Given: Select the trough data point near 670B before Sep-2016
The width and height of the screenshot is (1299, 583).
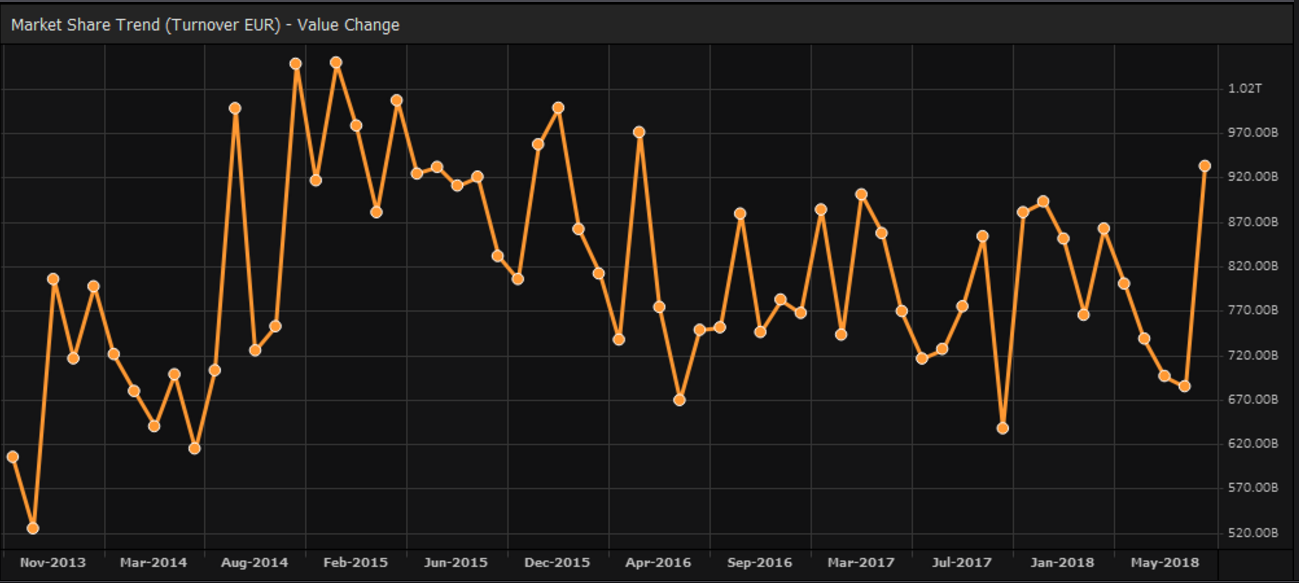Looking at the screenshot, I should [x=680, y=400].
